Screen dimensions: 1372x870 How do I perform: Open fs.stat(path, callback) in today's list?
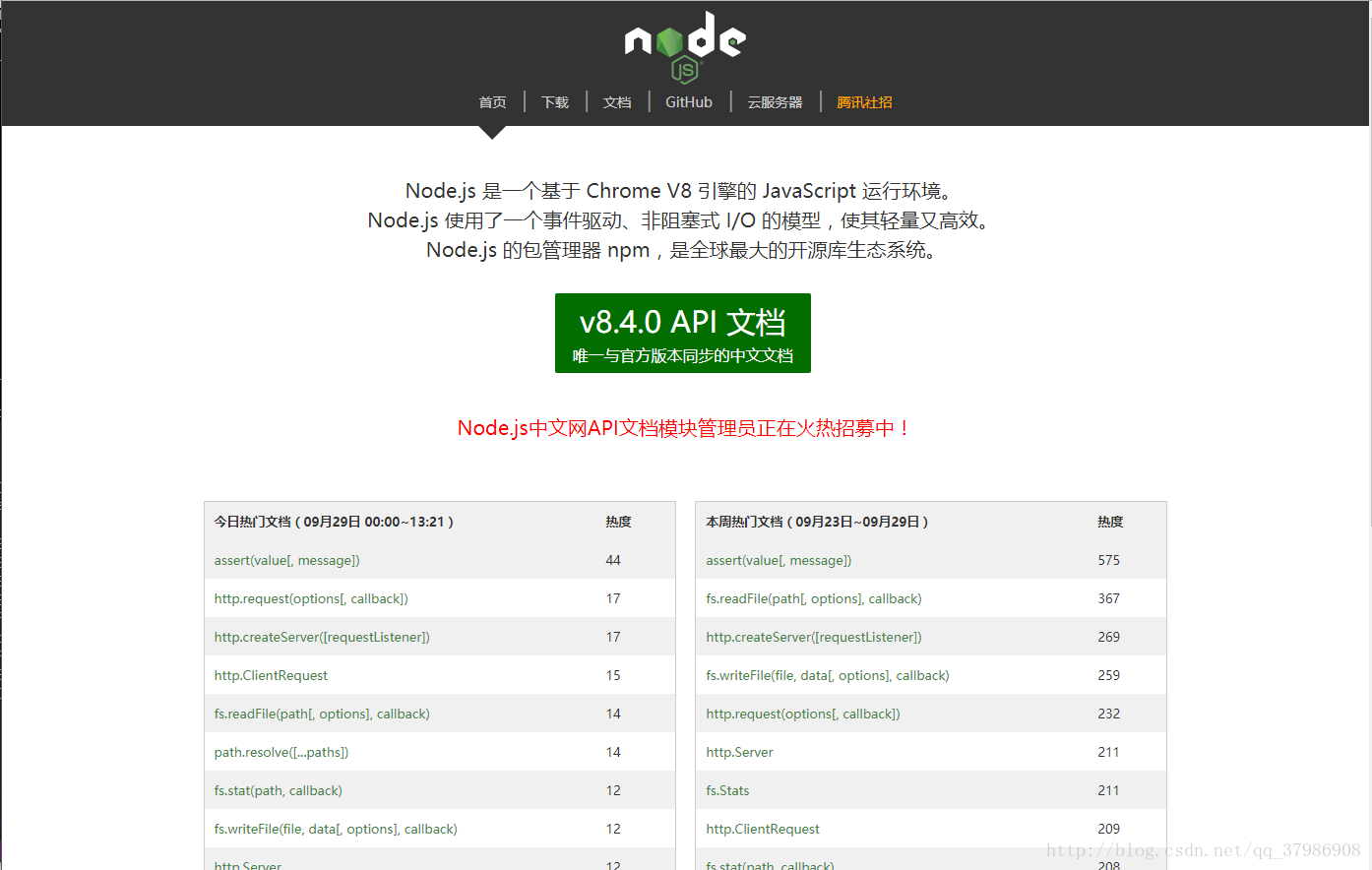click(x=279, y=790)
